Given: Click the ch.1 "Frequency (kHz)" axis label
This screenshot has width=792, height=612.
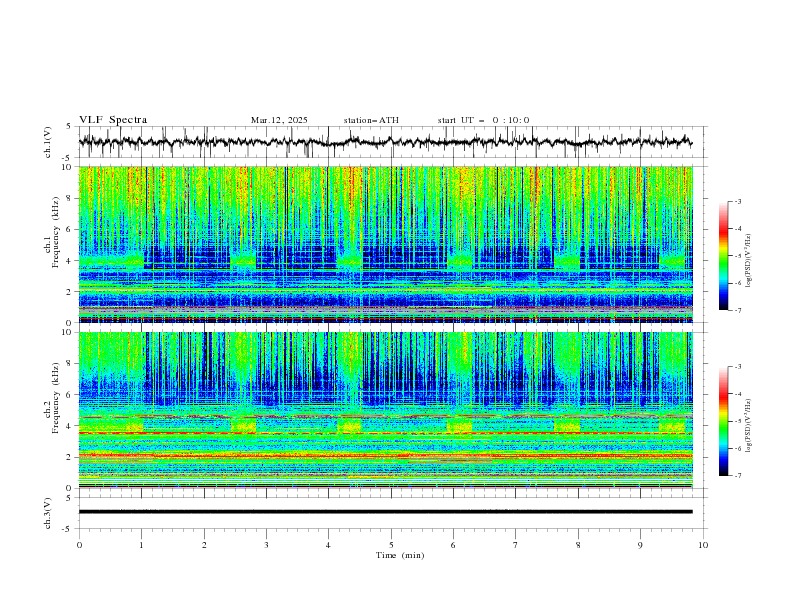Looking at the screenshot, I should coord(57,234).
